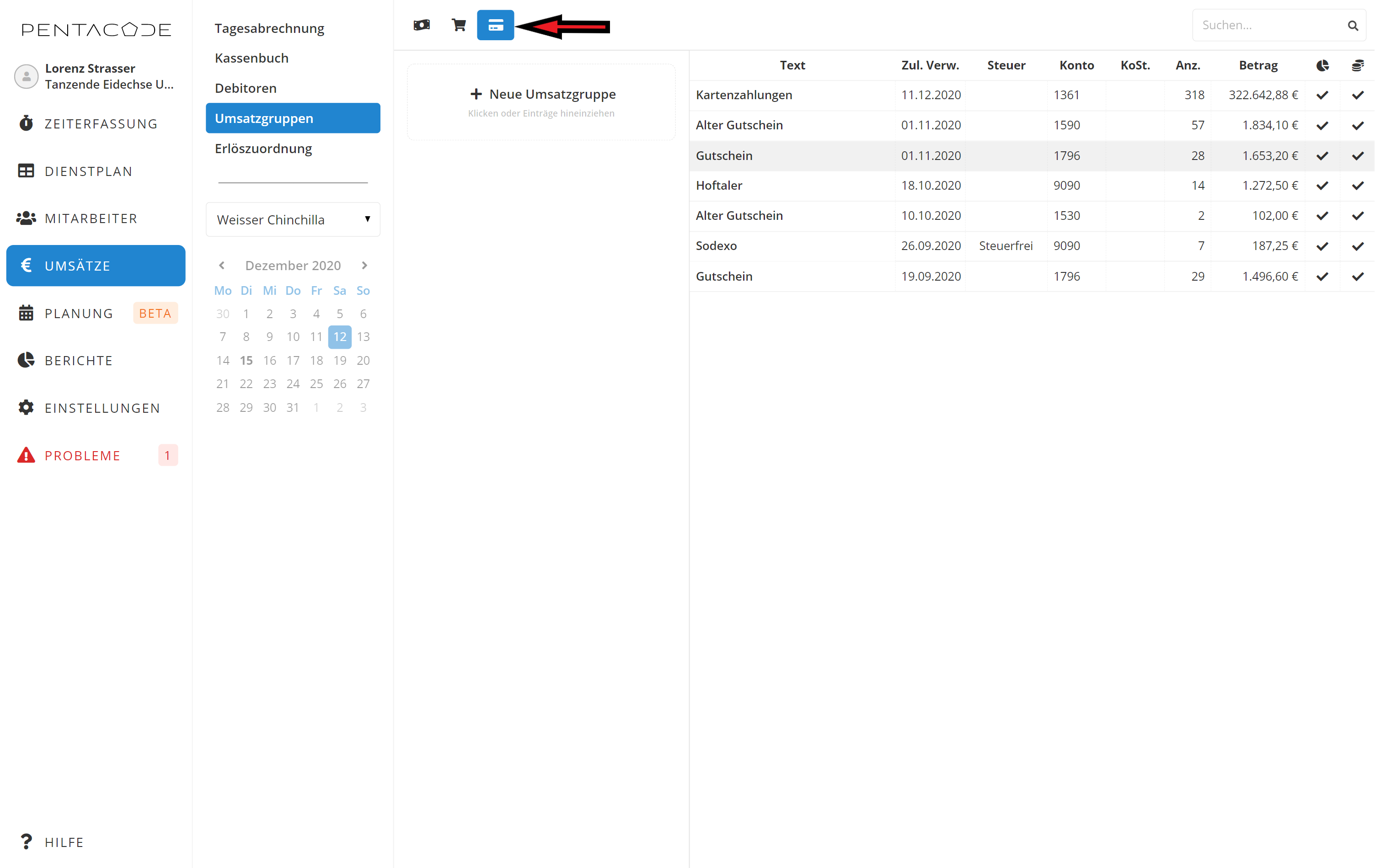Toggle pie chart checkmark for Kartenzahlungen row
The image size is (1375, 868).
point(1322,96)
